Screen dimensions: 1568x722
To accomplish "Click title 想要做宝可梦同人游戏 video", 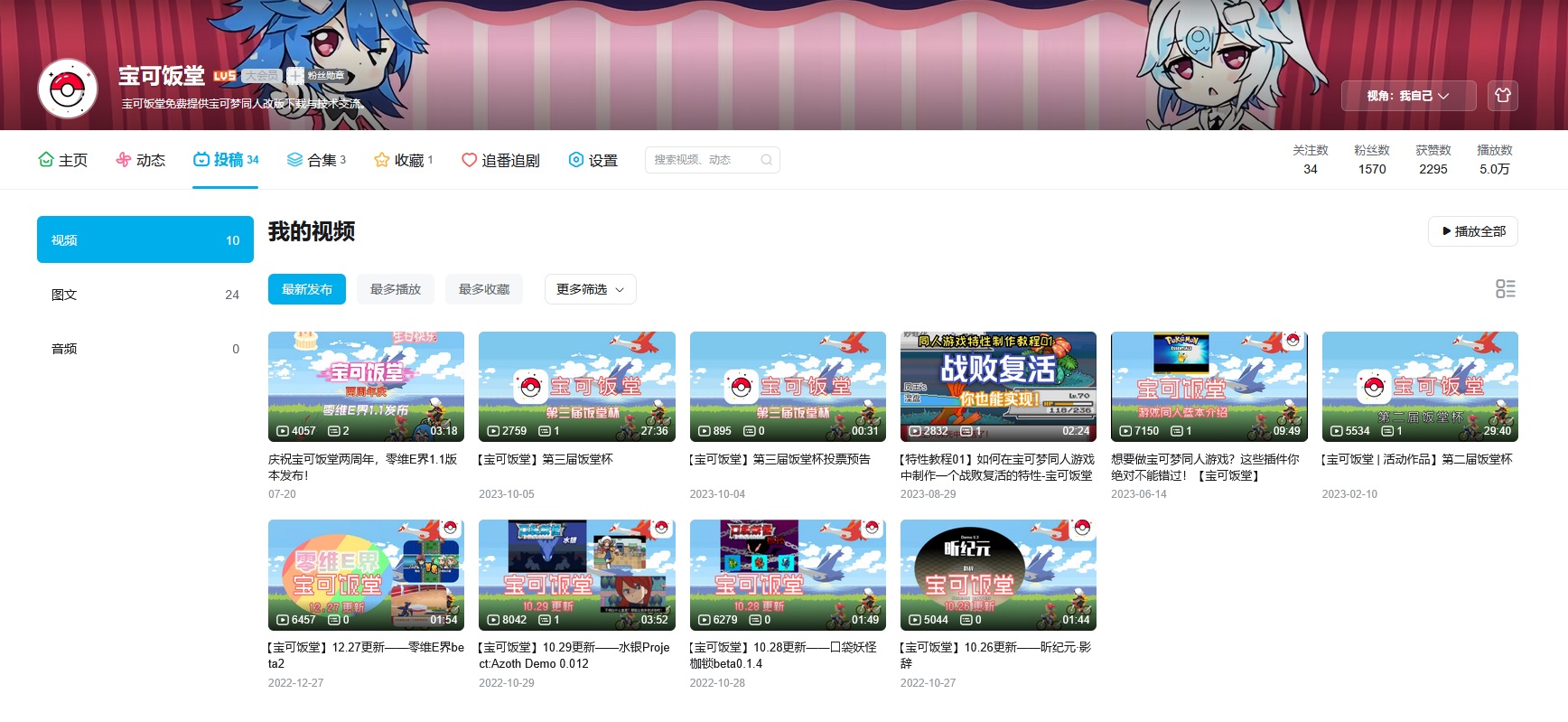I will [1206, 467].
